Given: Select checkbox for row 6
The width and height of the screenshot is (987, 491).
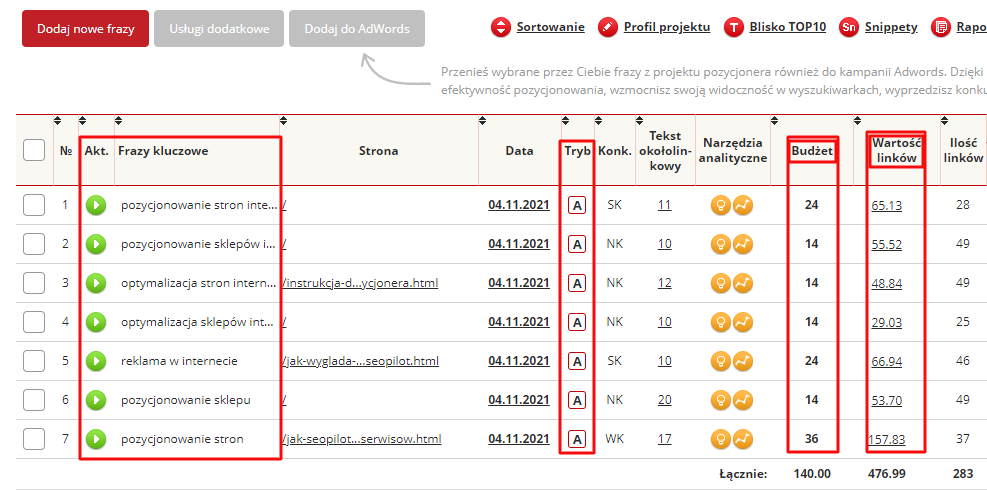Looking at the screenshot, I should [34, 400].
